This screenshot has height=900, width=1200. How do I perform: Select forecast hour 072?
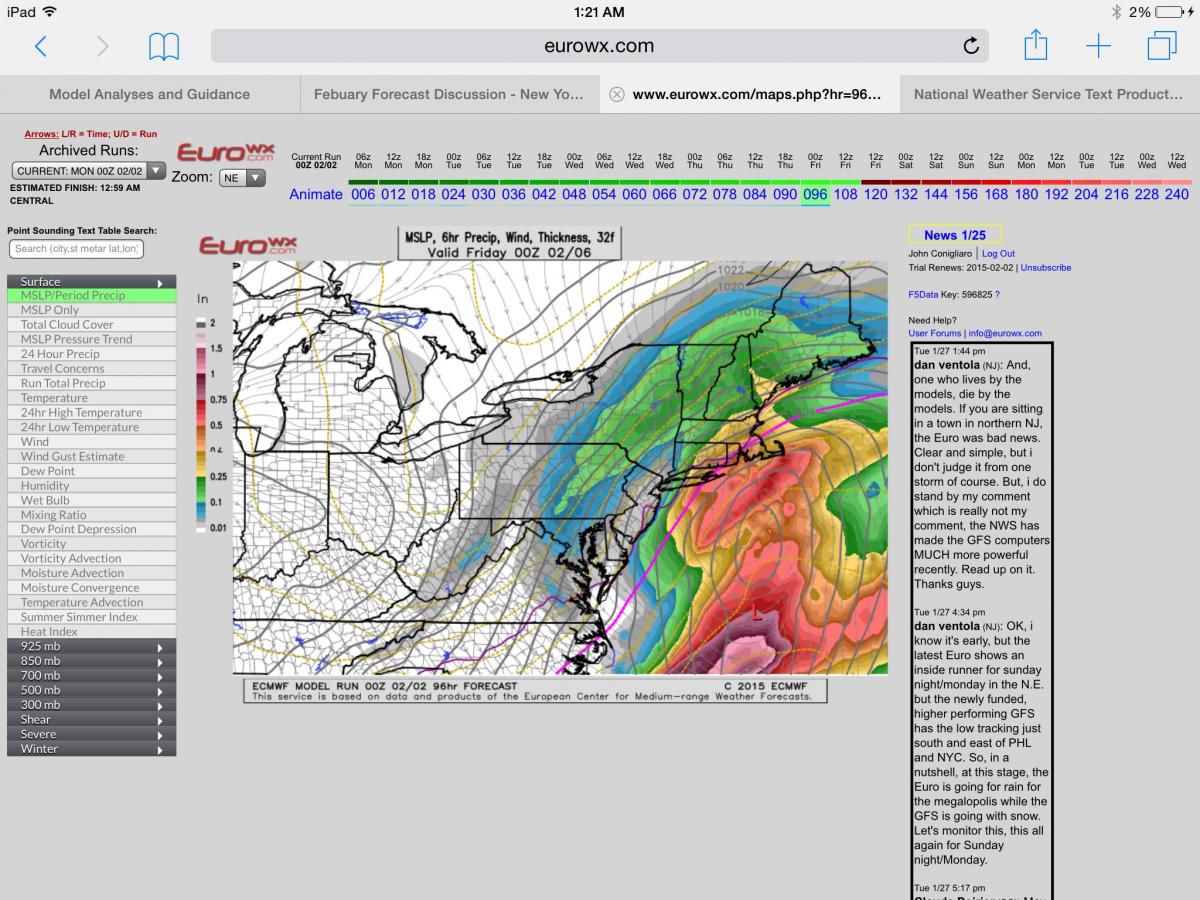pos(694,194)
